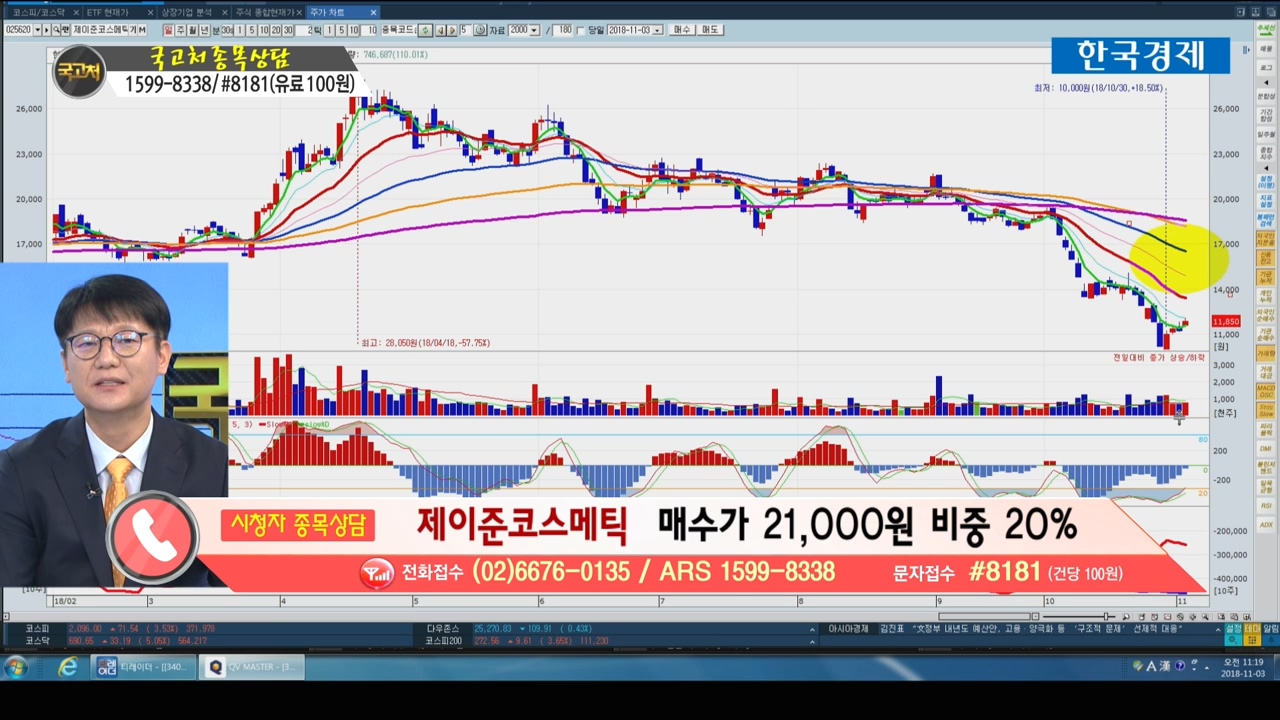Select the ADX indicator in sidebar

[x=1266, y=525]
